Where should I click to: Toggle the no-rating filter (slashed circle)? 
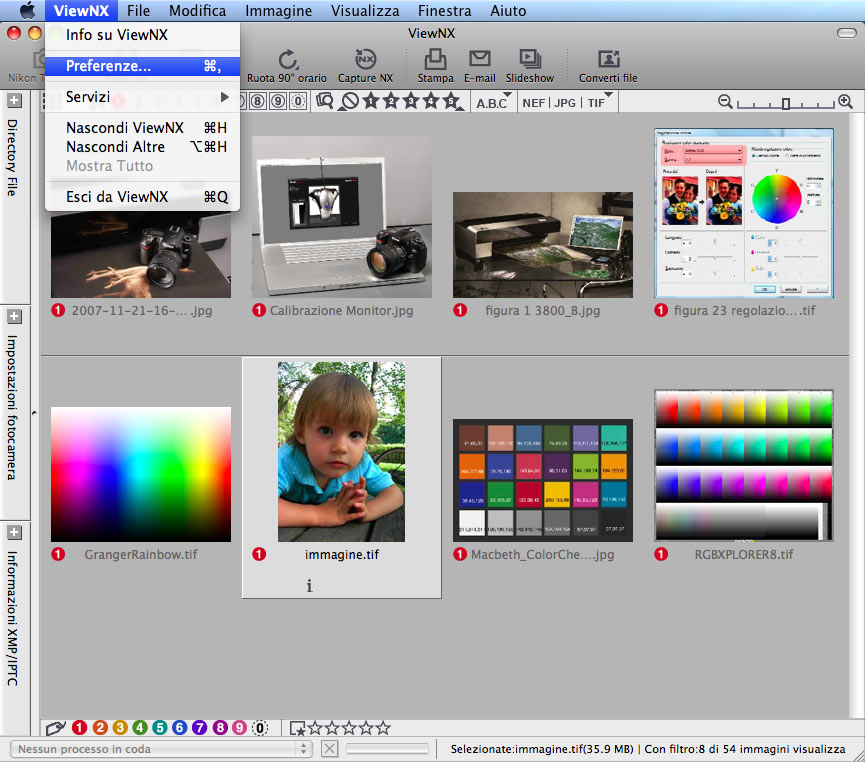[350, 102]
